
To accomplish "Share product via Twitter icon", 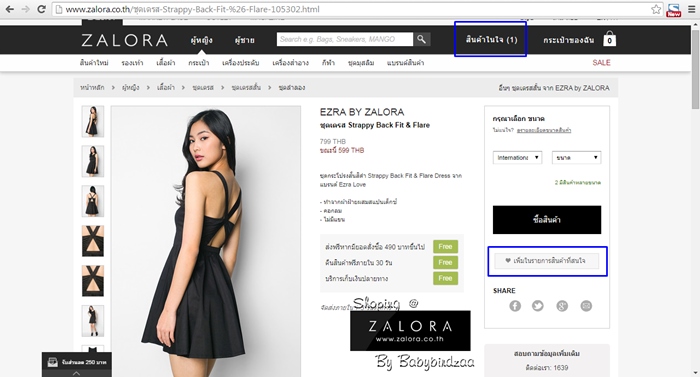I will click(x=538, y=306).
